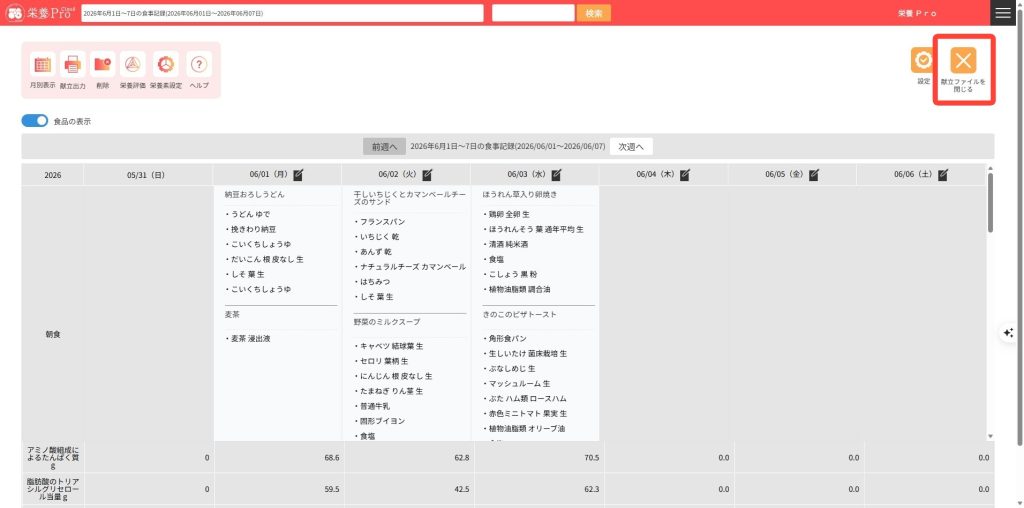Open the nutrition evaluation (栄養評価) icon

[x=133, y=64]
